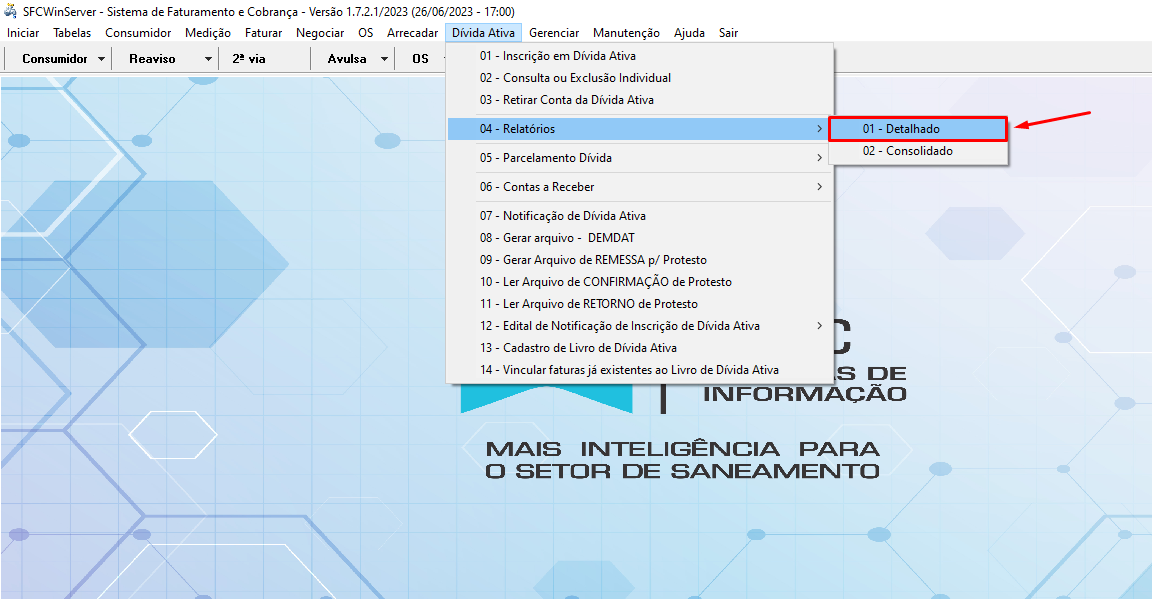
Task: Choose 08 - Gerar arquivo DEMDAT
Action: [544, 238]
